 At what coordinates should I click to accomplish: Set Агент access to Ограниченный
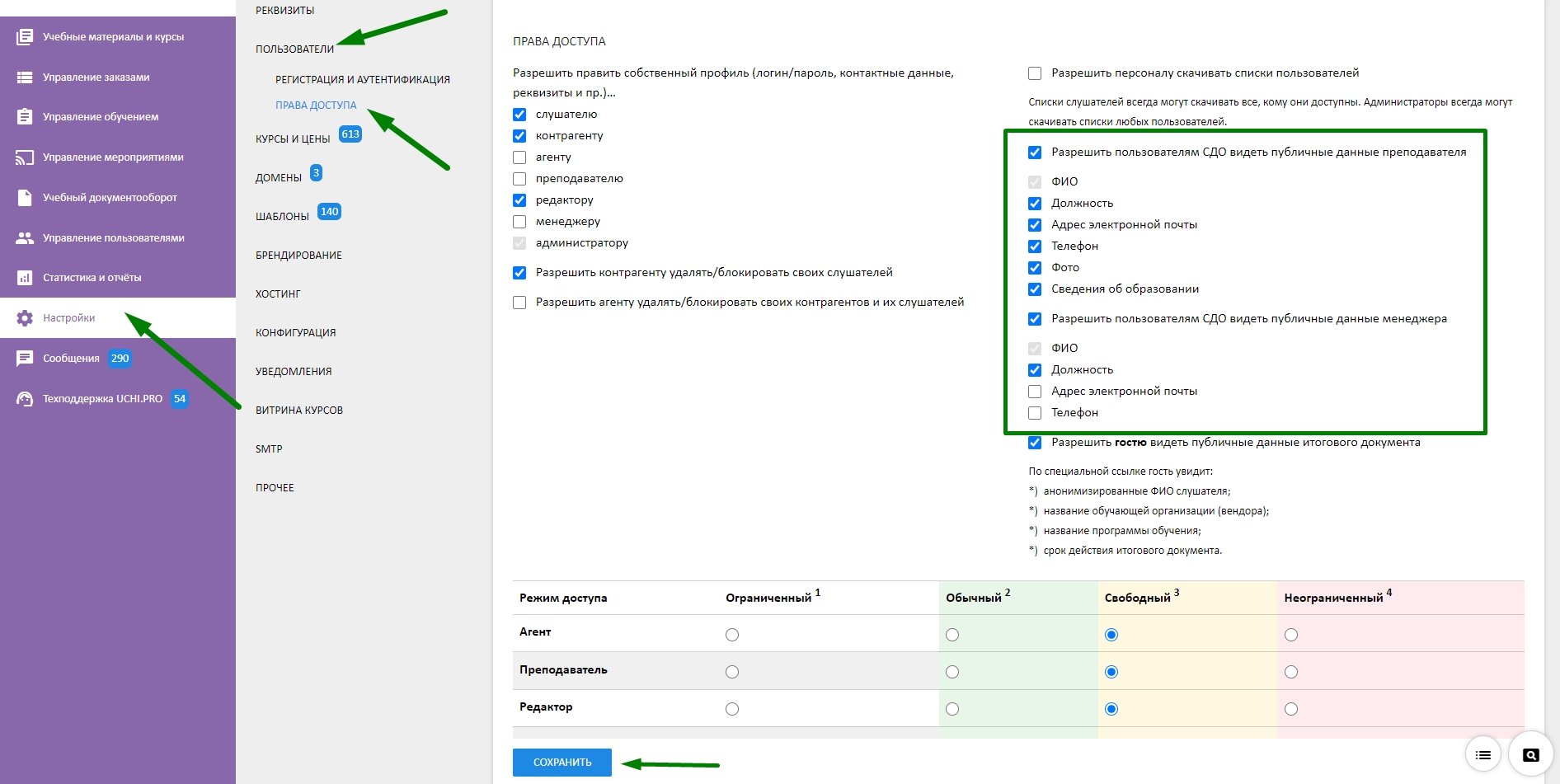pyautogui.click(x=732, y=635)
